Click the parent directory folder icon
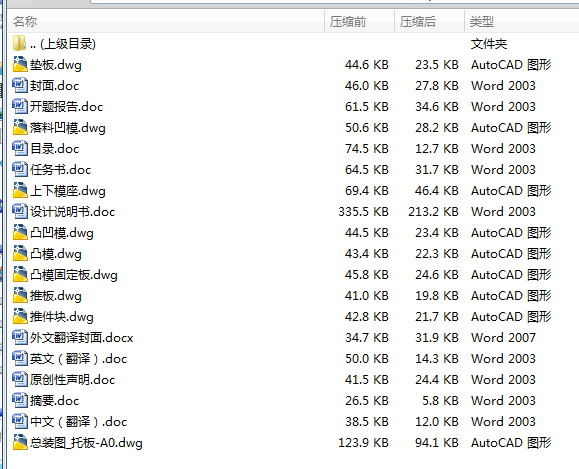The height and width of the screenshot is (469, 579). 19,43
